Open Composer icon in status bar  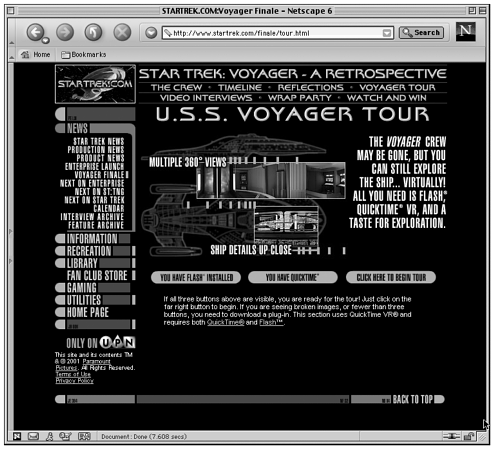tap(65, 436)
